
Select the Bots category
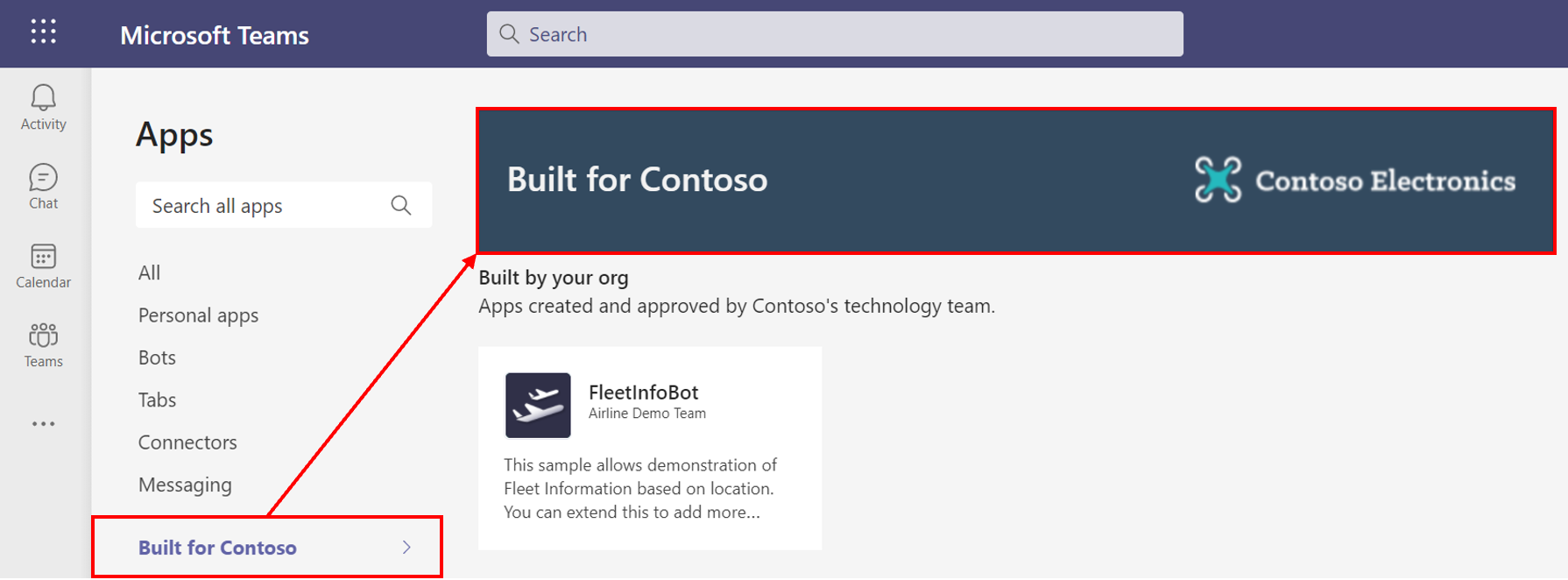pyautogui.click(x=157, y=357)
